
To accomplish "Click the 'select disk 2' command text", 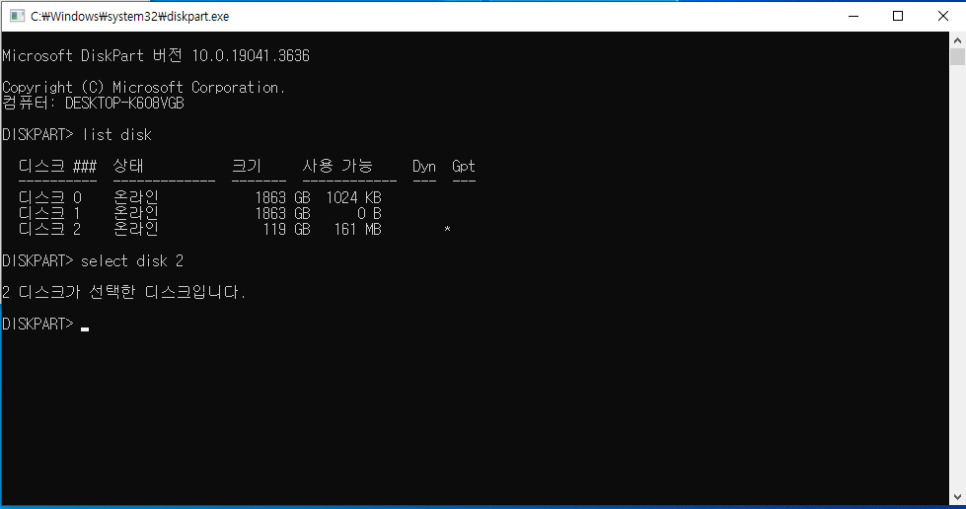I will 132,261.
